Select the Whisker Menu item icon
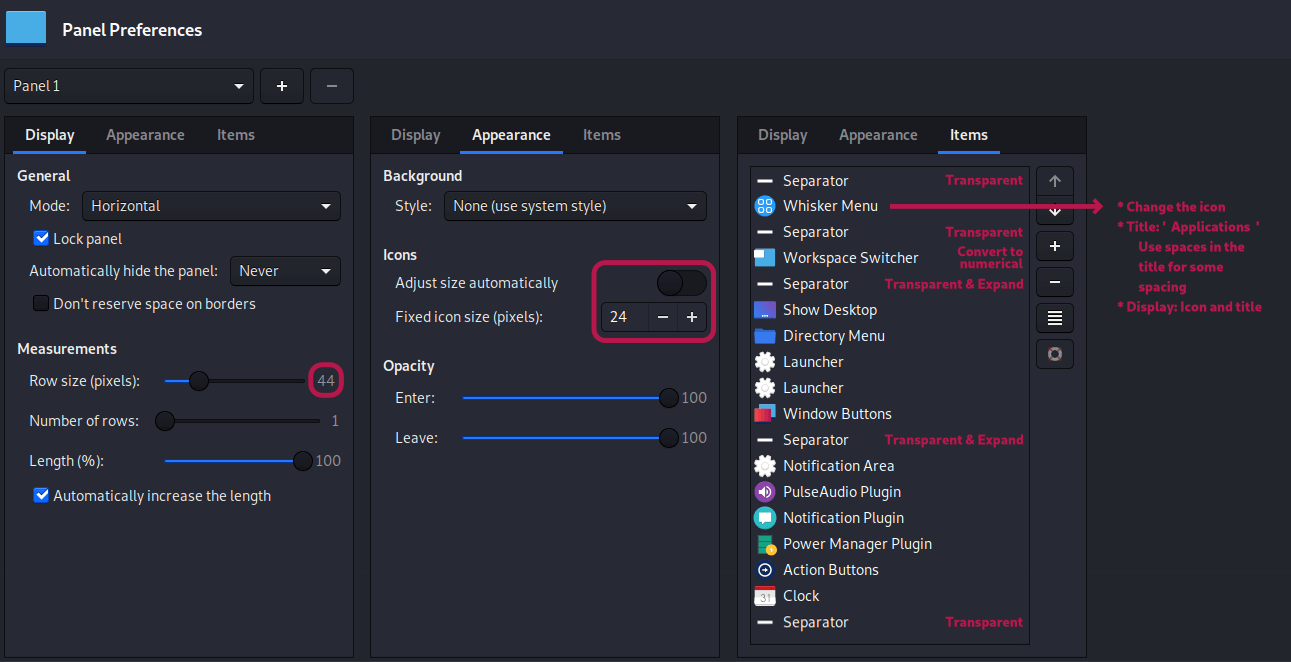The height and width of the screenshot is (662, 1291). (763, 206)
